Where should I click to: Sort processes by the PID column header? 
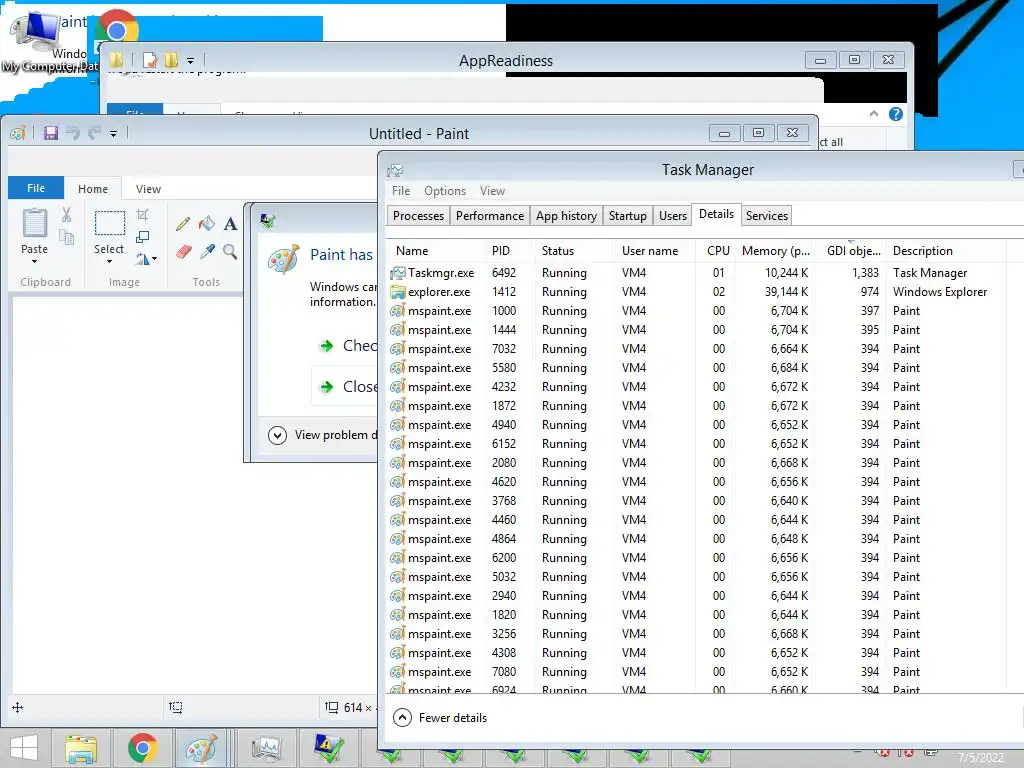[509, 251]
